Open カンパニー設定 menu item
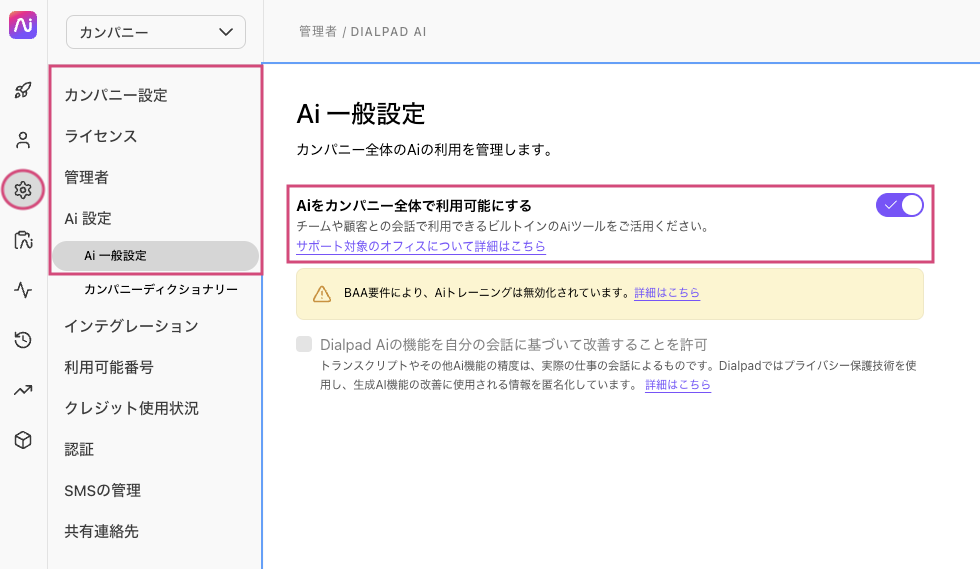980x569 pixels. 116,95
